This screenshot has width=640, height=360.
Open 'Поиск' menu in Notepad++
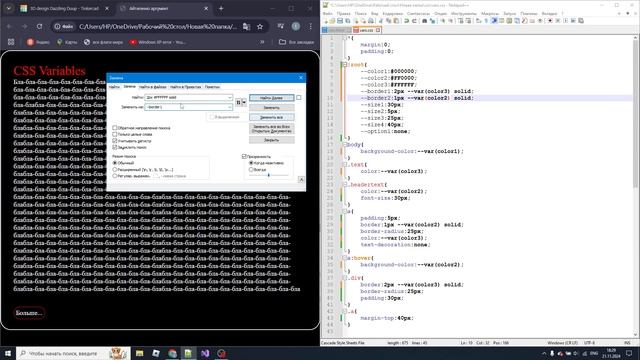click(x=361, y=13)
